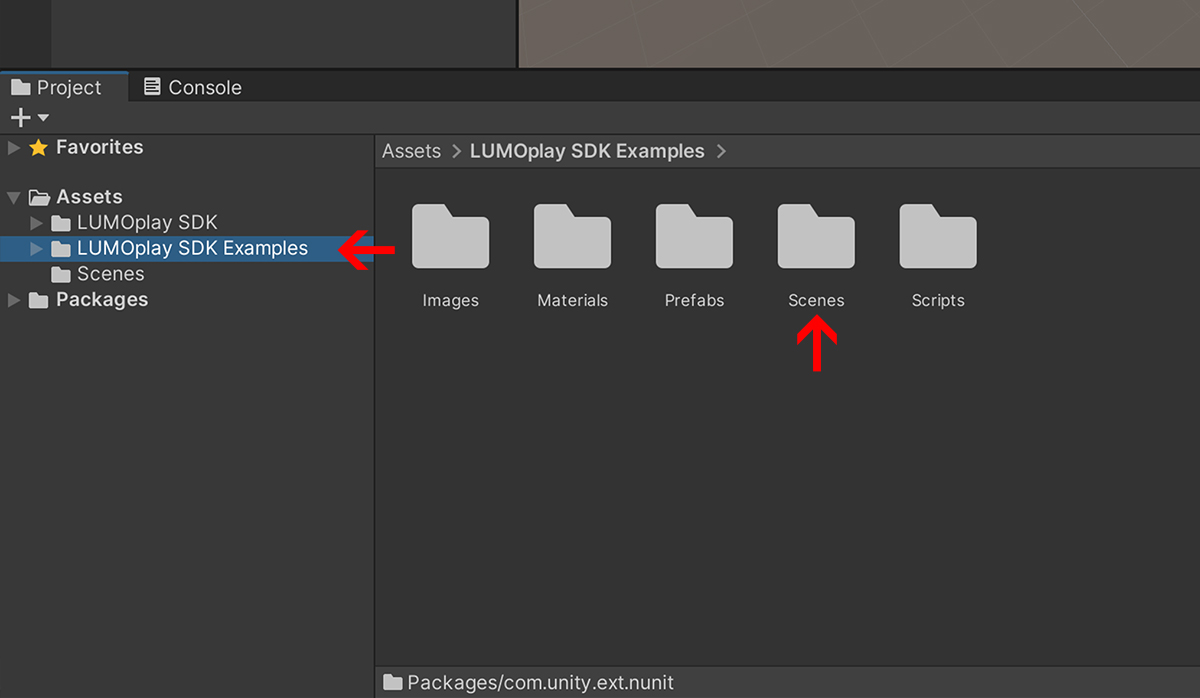
Task: Select the Project tab
Action: [57, 87]
